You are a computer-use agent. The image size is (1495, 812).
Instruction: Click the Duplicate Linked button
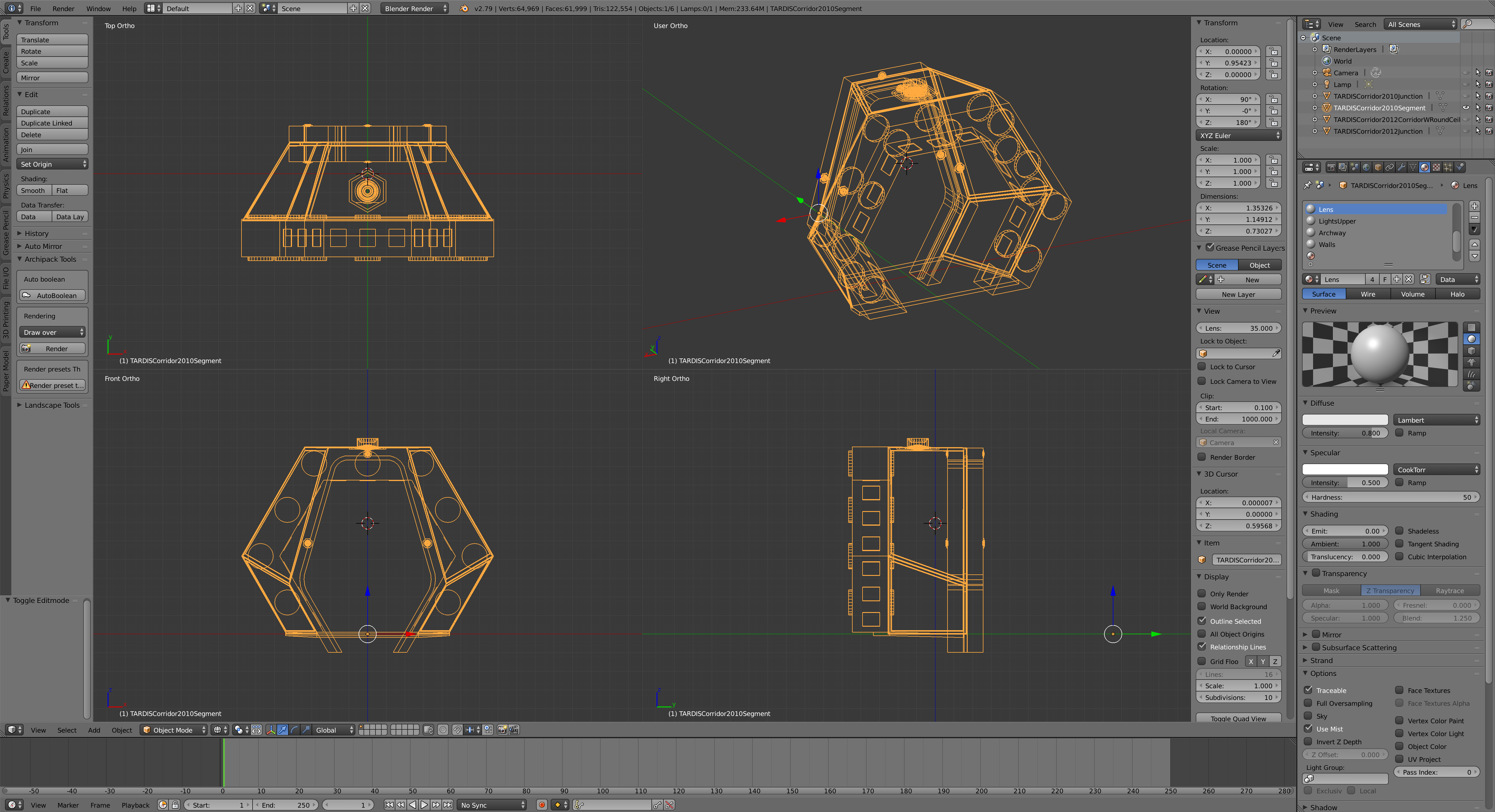point(52,123)
